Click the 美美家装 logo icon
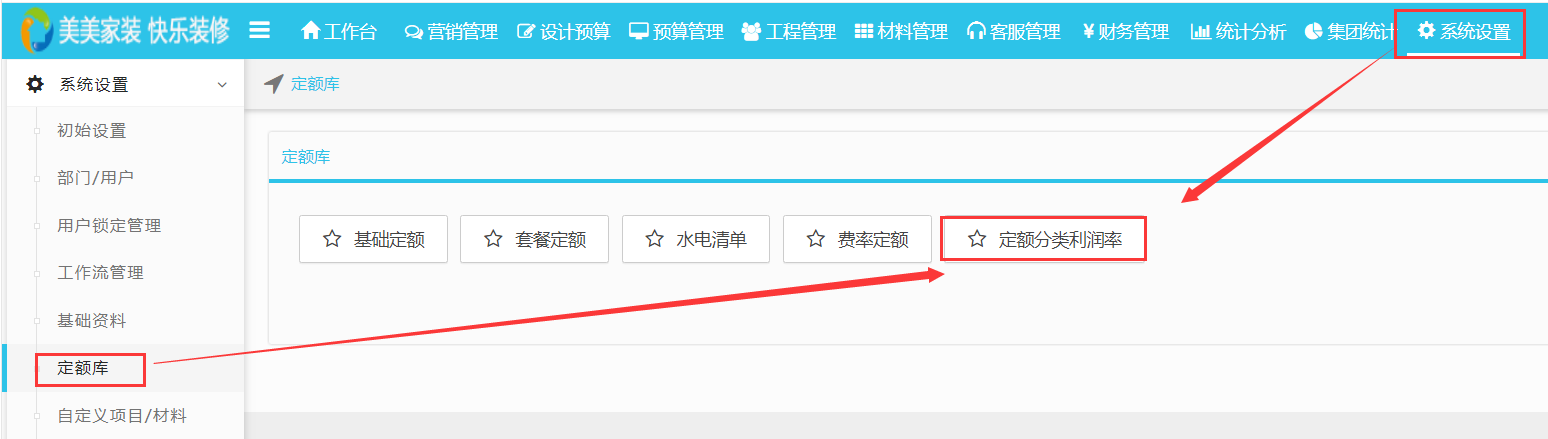Screen dimensions: 1548x439 pyautogui.click(x=37, y=31)
